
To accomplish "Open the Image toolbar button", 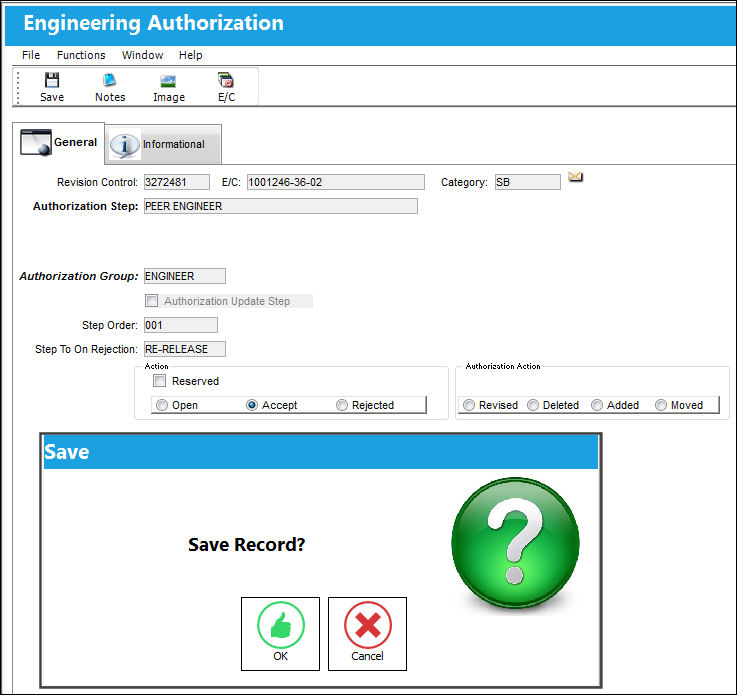I will [169, 87].
